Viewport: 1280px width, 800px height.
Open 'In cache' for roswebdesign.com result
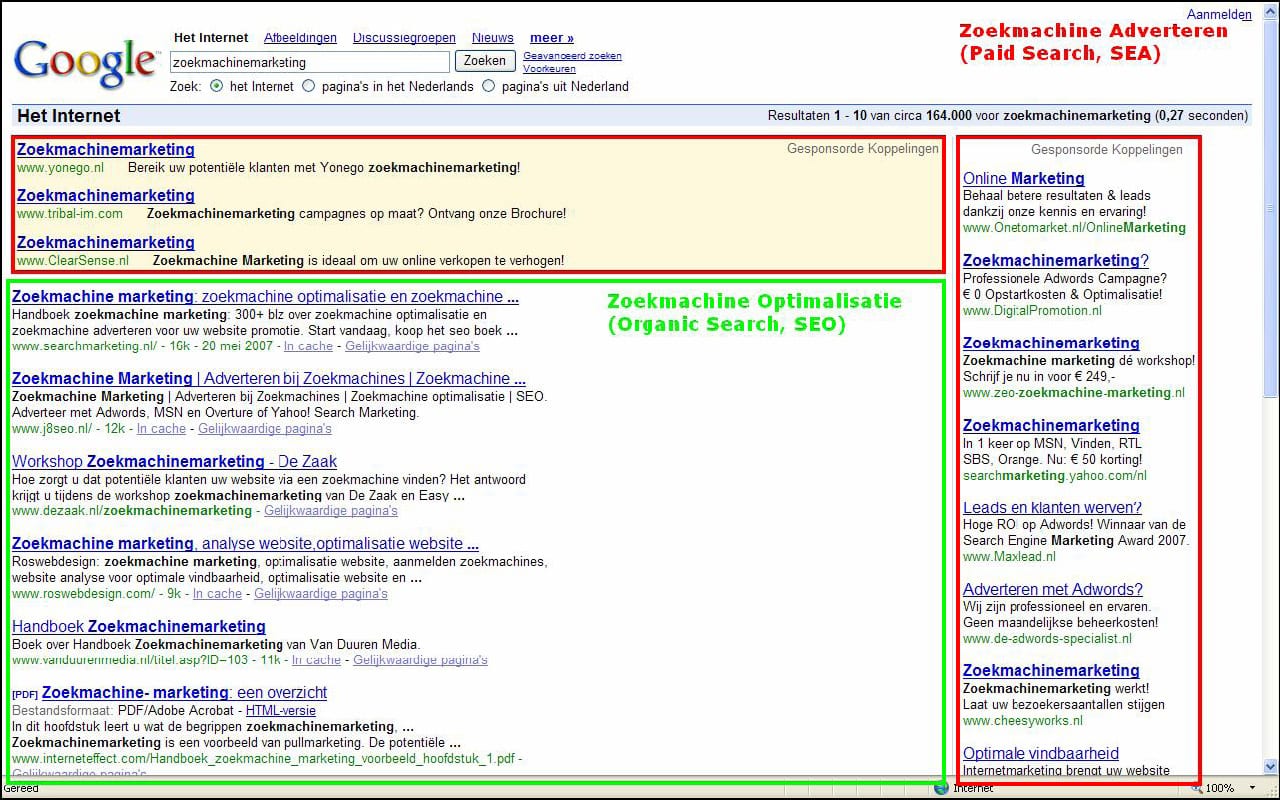[217, 594]
